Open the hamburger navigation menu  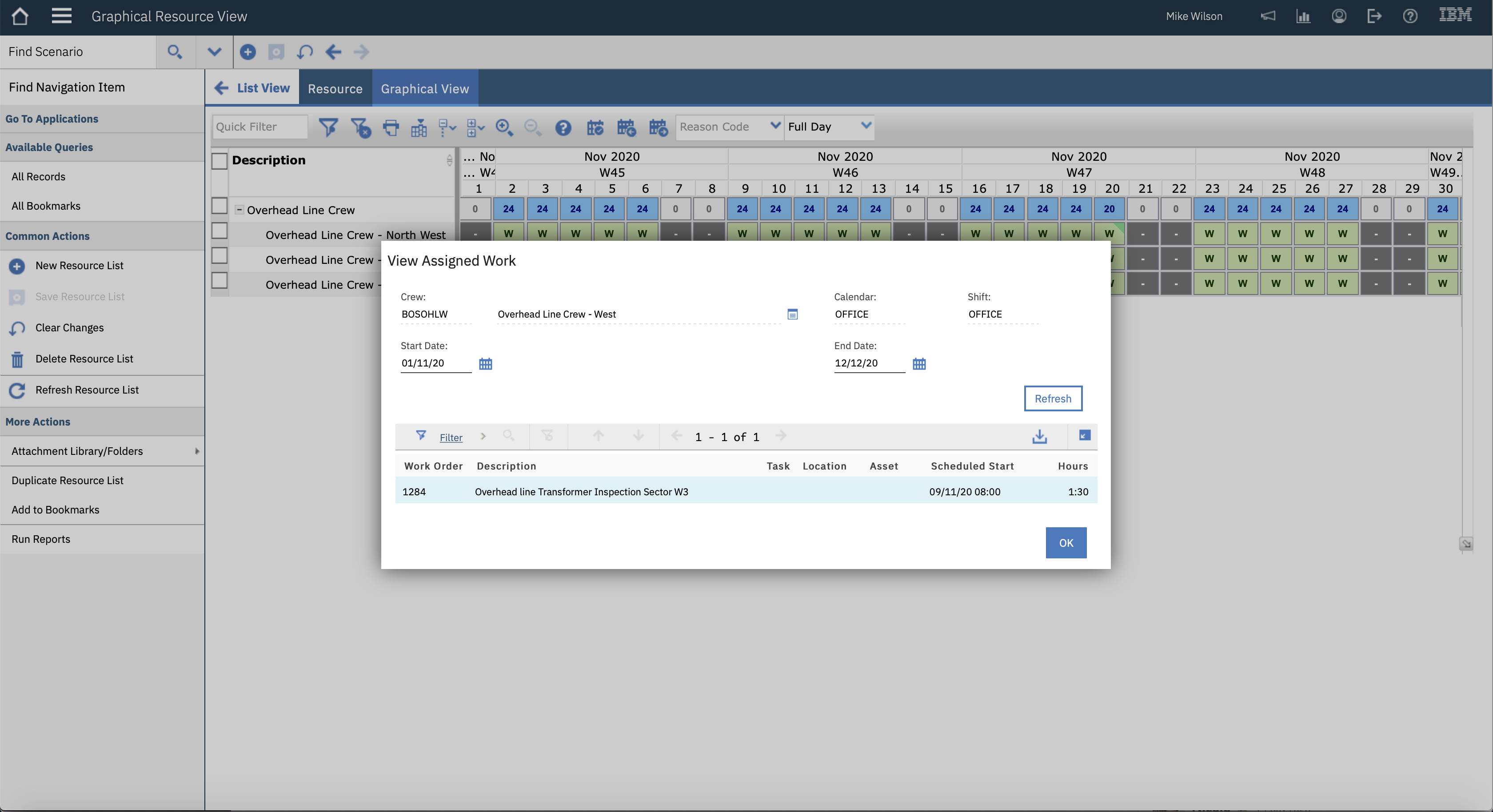click(x=61, y=16)
